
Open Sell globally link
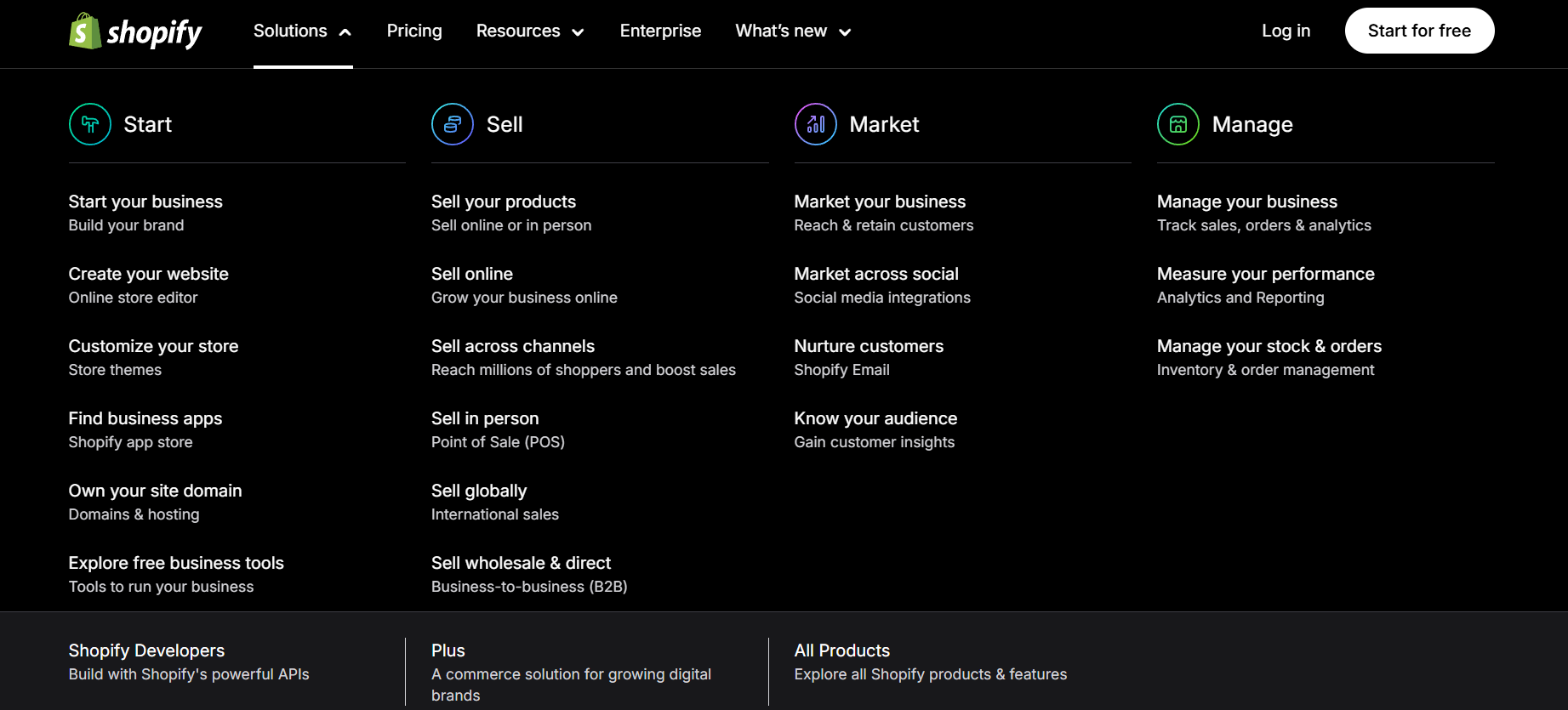pos(479,491)
